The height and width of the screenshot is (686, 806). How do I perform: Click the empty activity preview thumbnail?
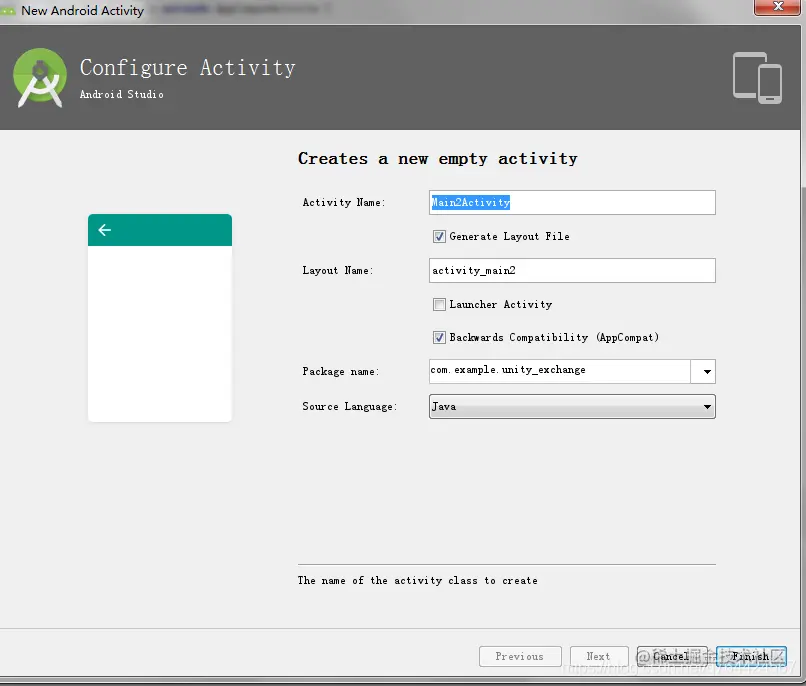[x=160, y=318]
